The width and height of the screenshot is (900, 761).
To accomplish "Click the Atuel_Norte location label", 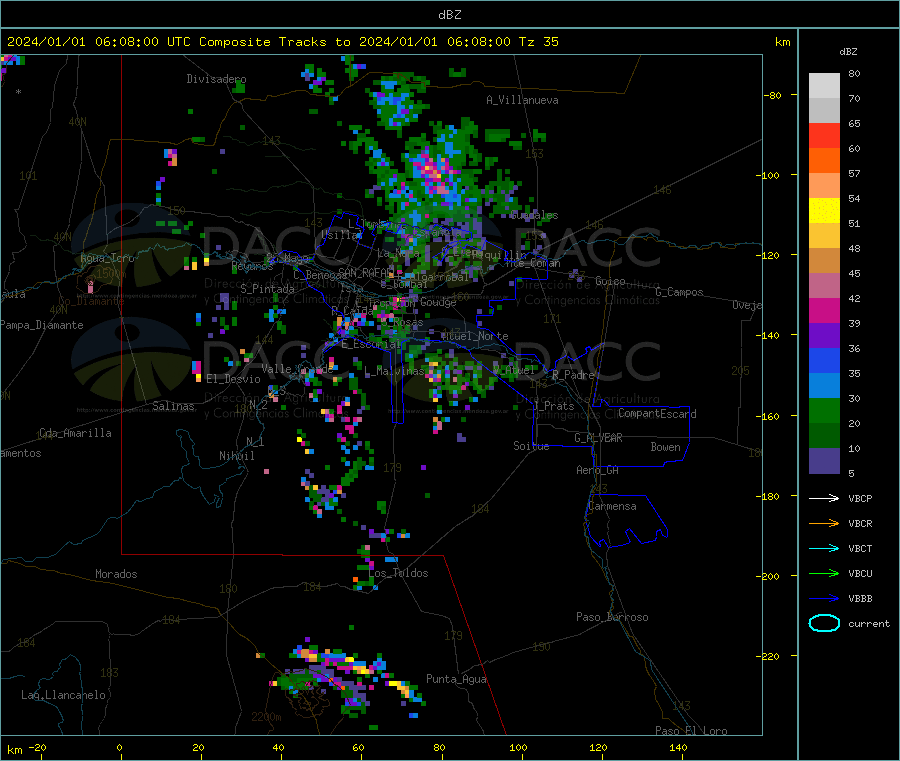I will [x=475, y=336].
